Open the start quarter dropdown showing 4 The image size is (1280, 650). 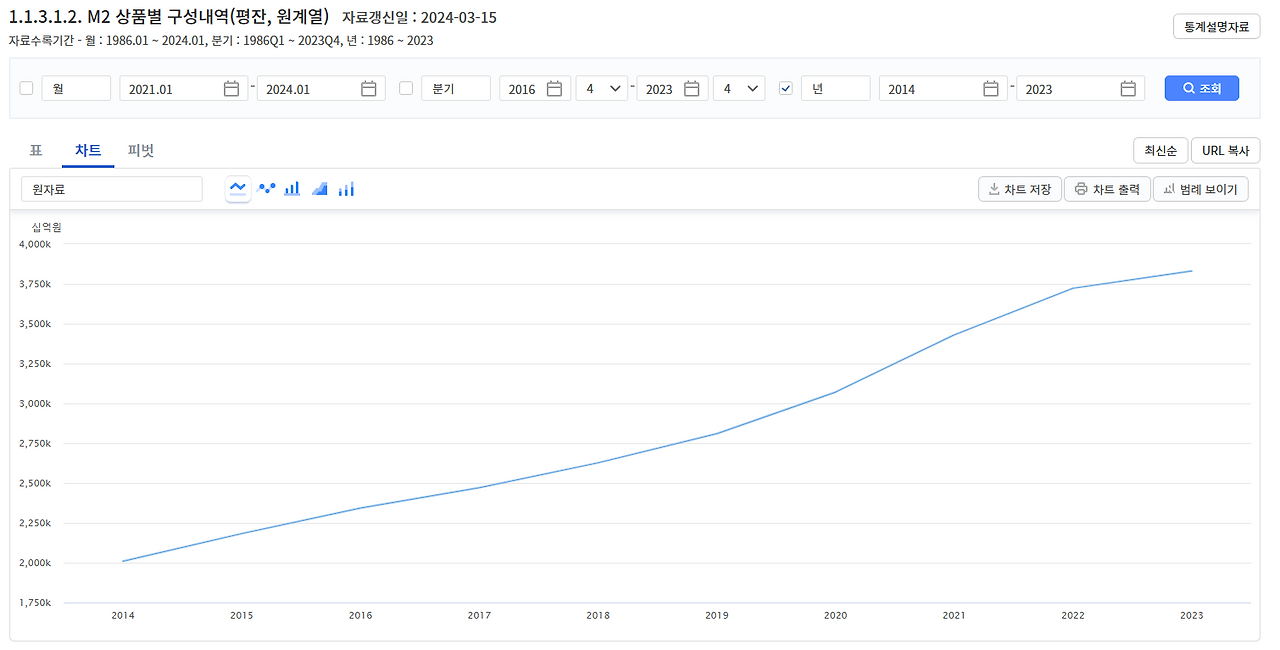click(602, 89)
